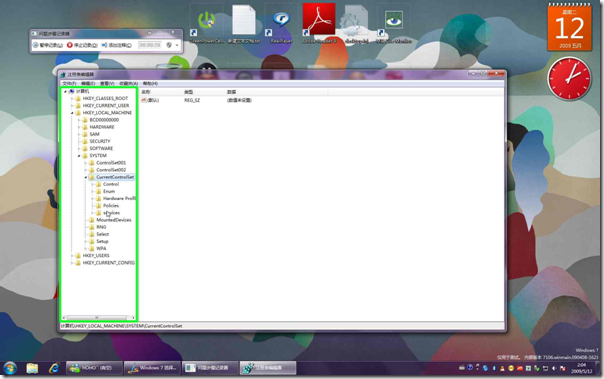Select the Control subkey
The width and height of the screenshot is (604, 379).
111,184
